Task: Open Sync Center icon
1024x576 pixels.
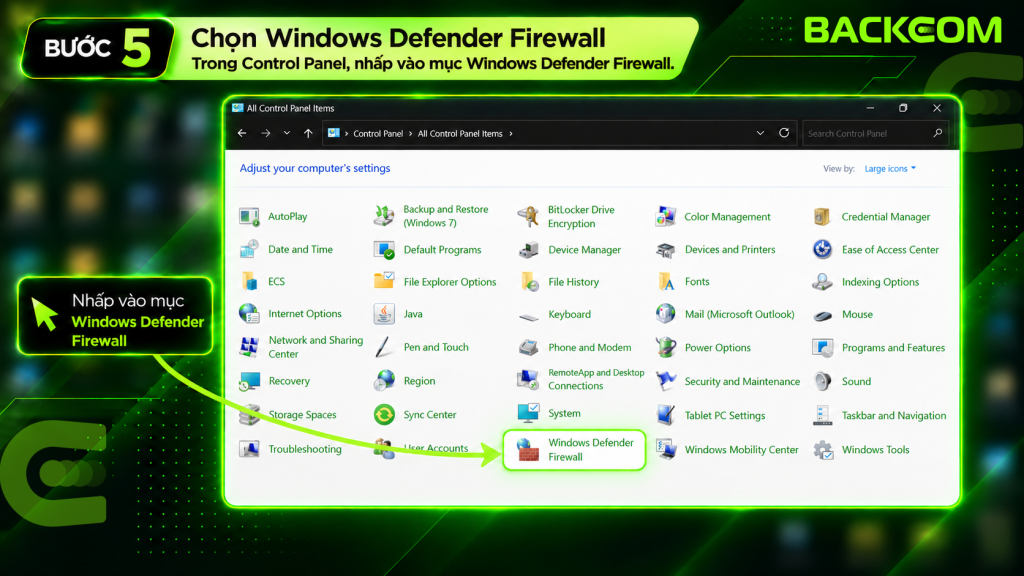Action: [x=384, y=414]
